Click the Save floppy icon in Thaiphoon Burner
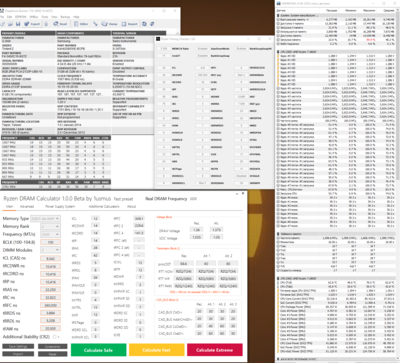The height and width of the screenshot is (363, 400). 18,24
